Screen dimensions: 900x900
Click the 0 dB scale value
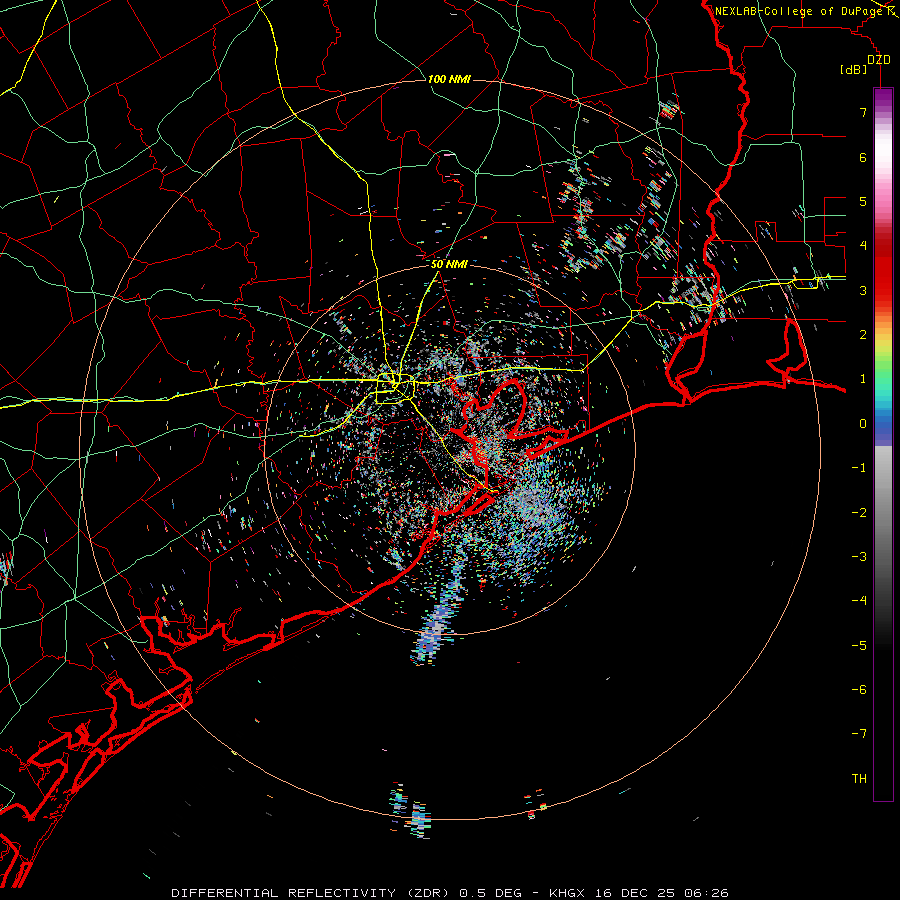(x=863, y=423)
